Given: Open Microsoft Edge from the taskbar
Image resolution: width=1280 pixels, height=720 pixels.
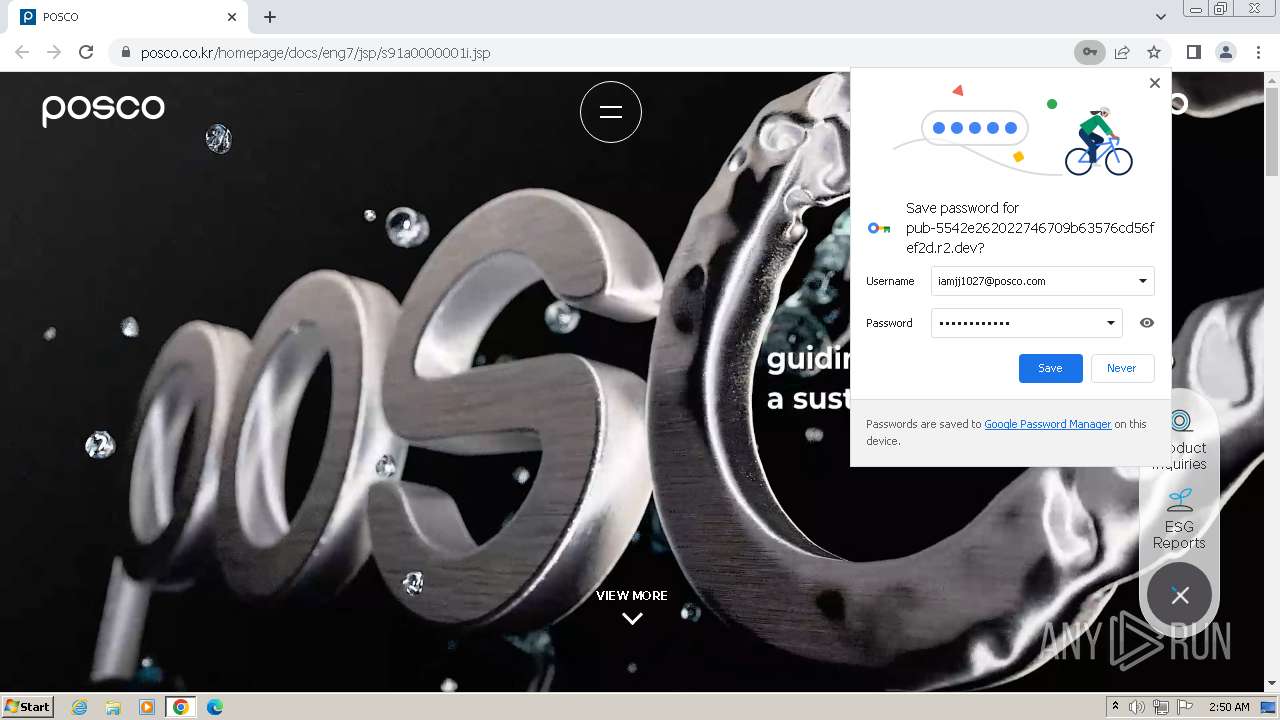Looking at the screenshot, I should (214, 706).
